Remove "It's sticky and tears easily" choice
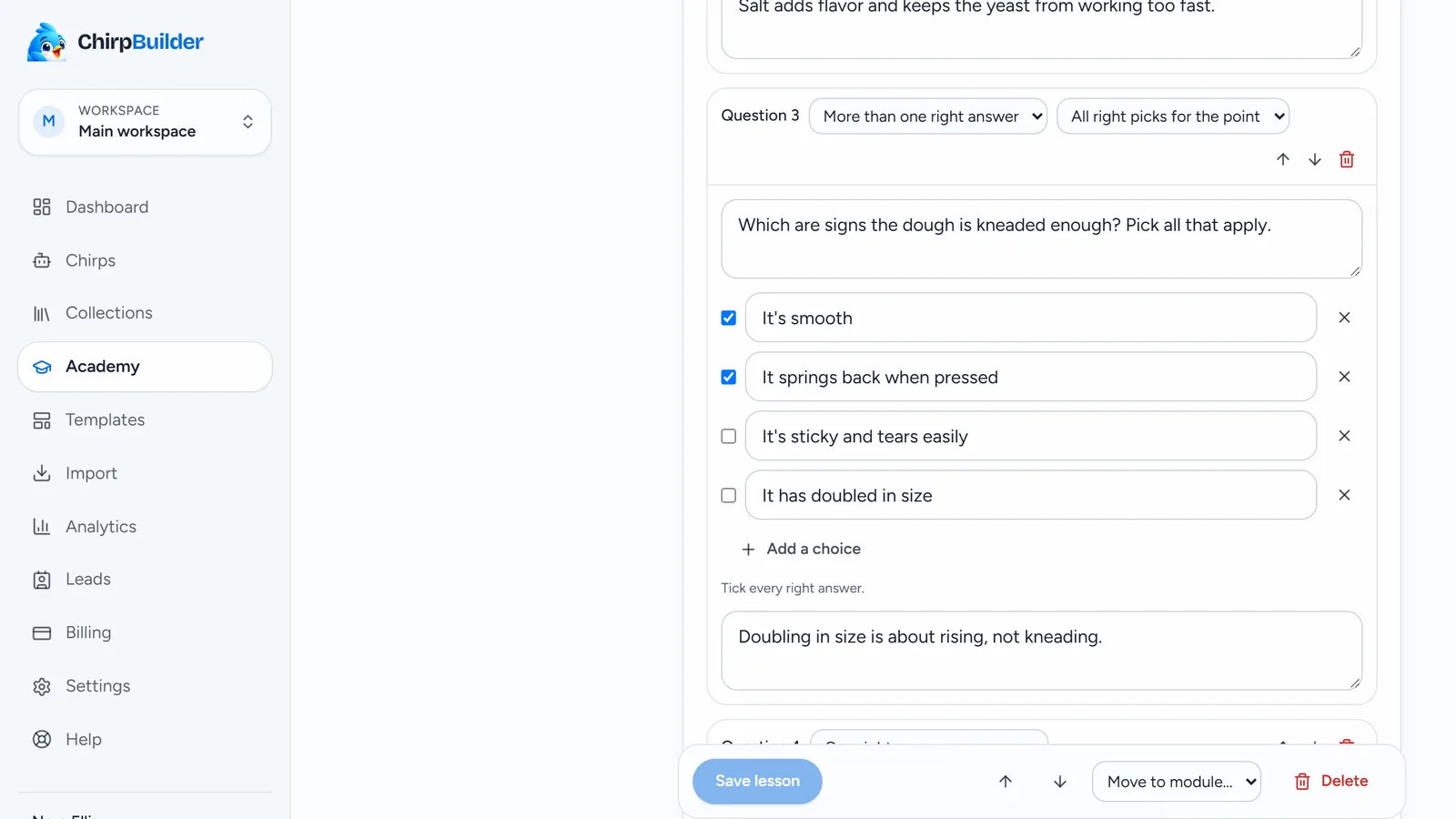This screenshot has height=819, width=1456. [x=1344, y=436]
